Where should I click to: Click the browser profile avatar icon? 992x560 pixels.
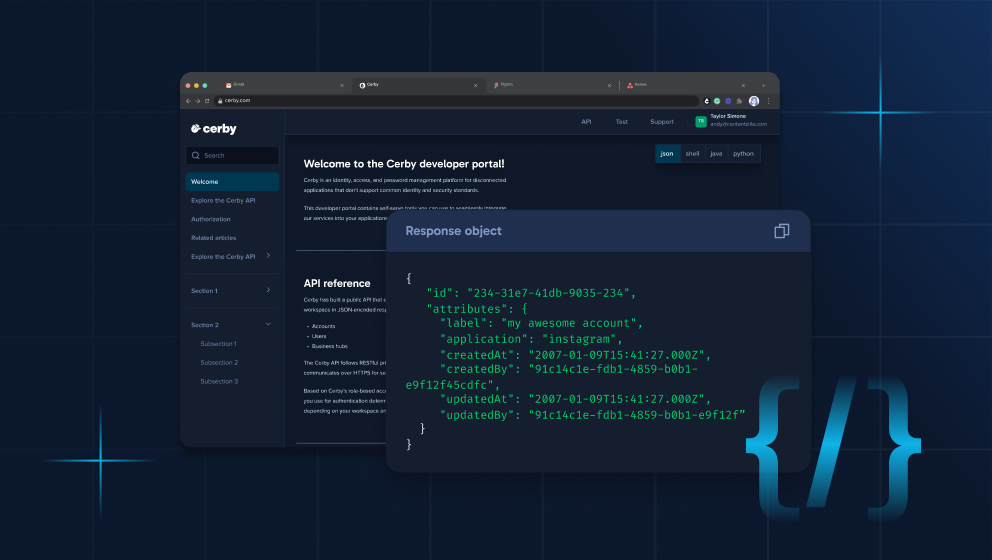tap(754, 101)
